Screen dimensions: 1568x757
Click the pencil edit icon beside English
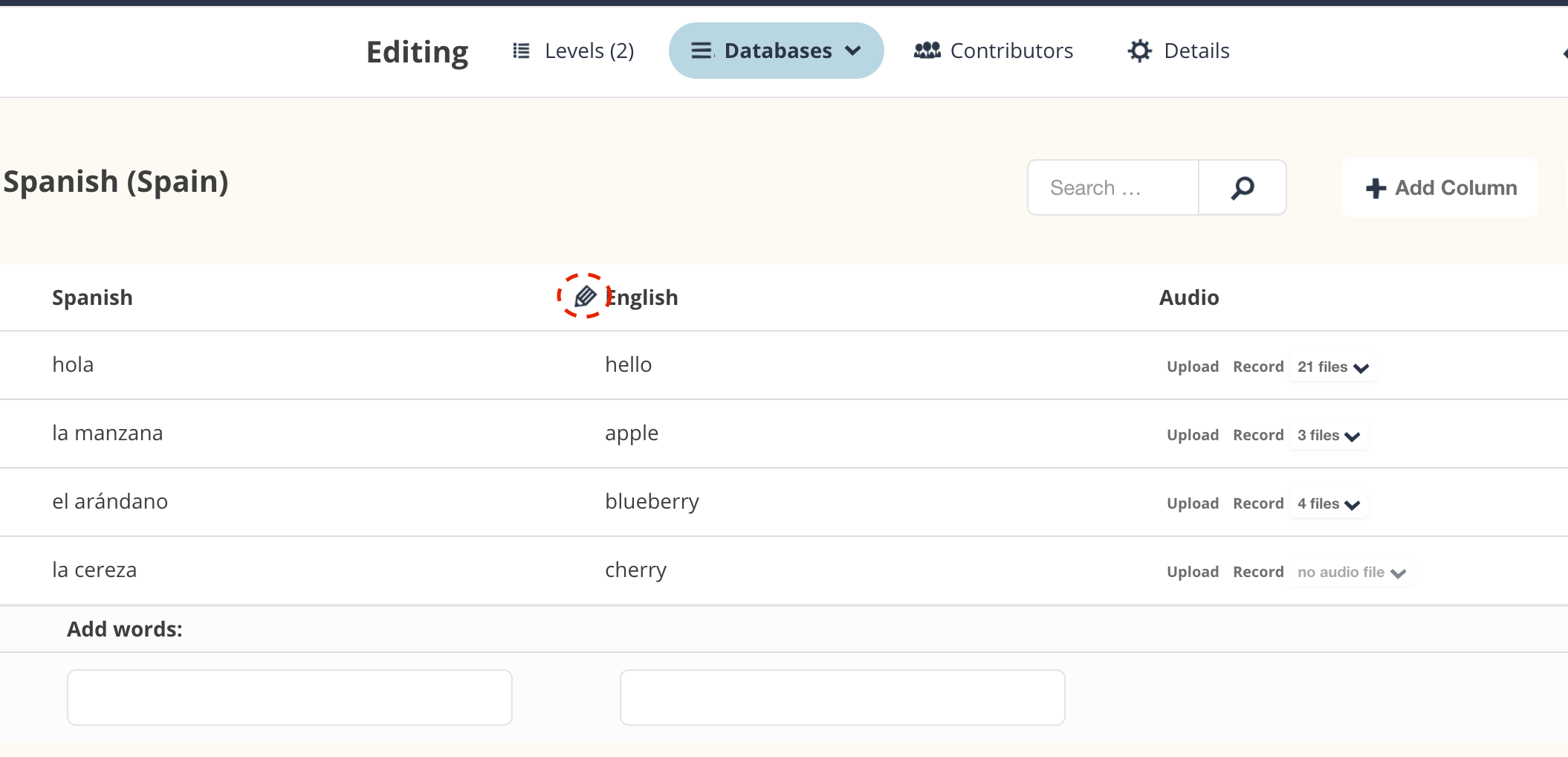pyautogui.click(x=585, y=296)
